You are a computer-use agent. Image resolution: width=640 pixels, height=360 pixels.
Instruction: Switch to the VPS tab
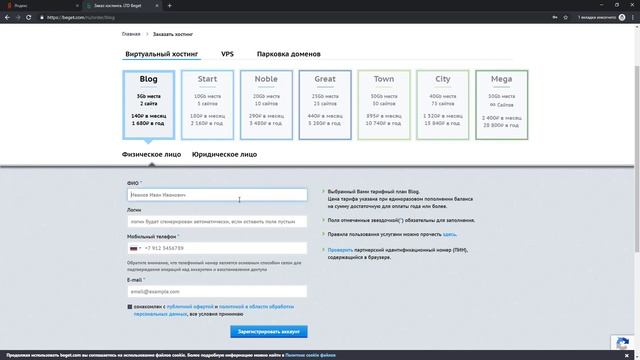pyautogui.click(x=227, y=54)
